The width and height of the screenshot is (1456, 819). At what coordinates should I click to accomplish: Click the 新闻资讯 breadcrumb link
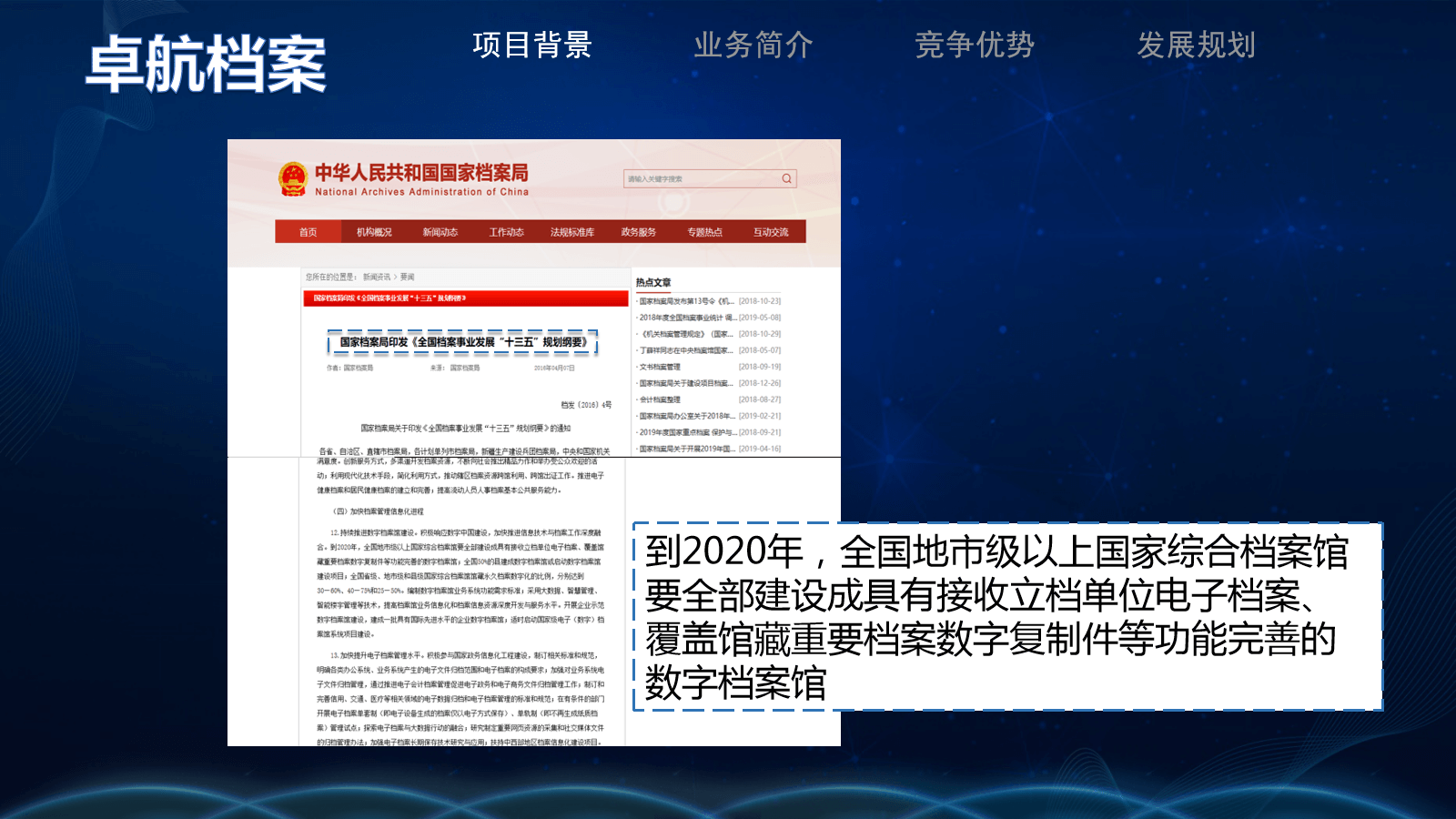[x=377, y=277]
